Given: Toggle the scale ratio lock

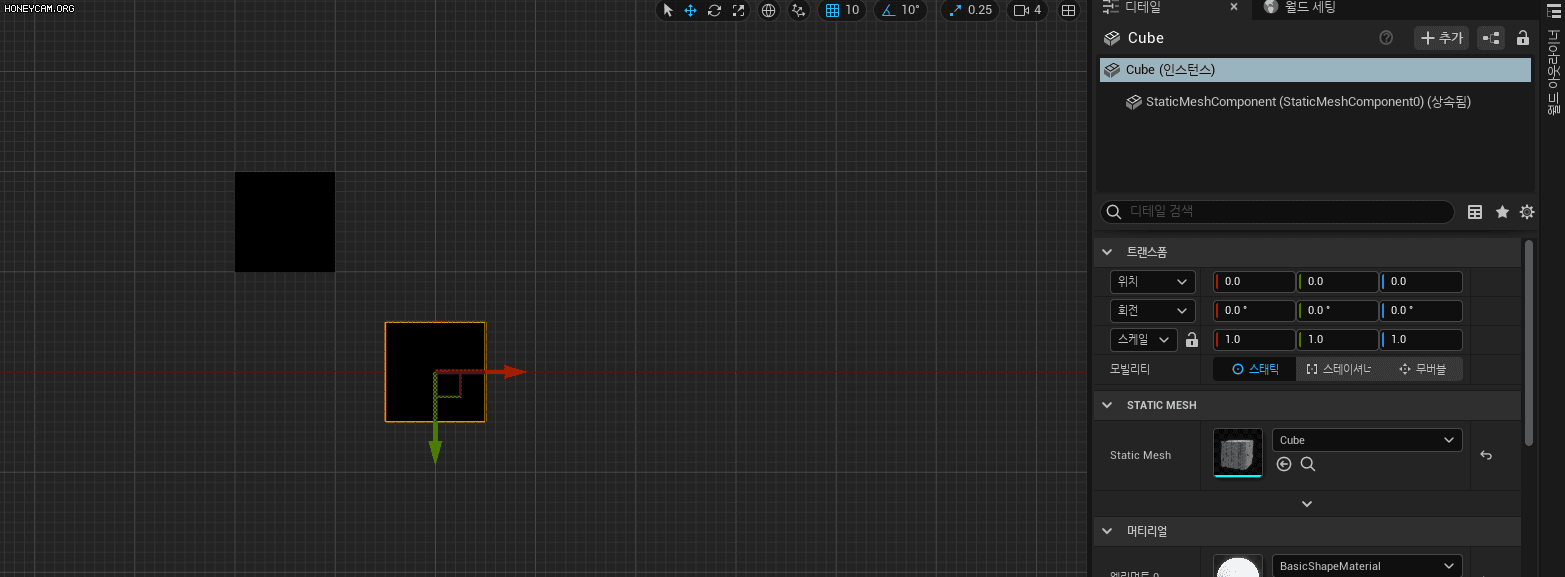Looking at the screenshot, I should [1191, 340].
